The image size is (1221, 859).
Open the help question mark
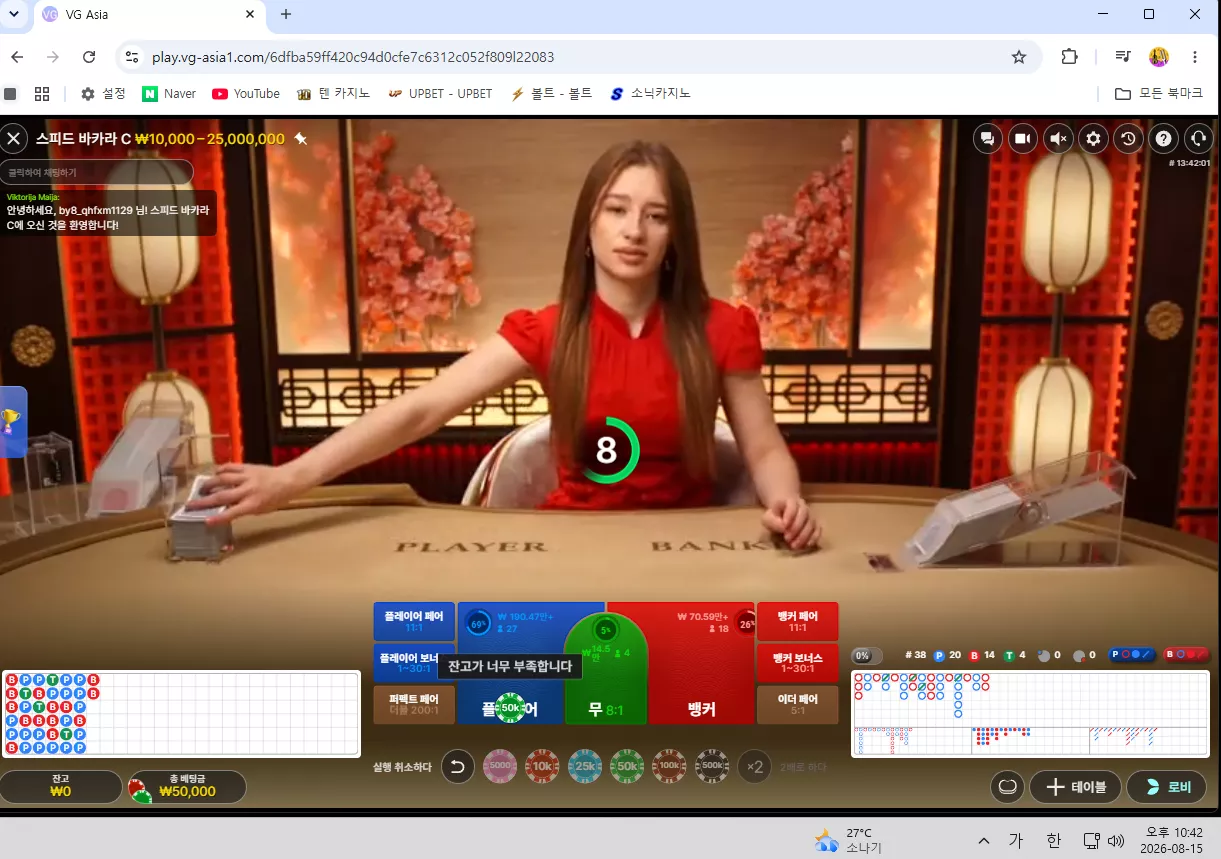(x=1163, y=139)
